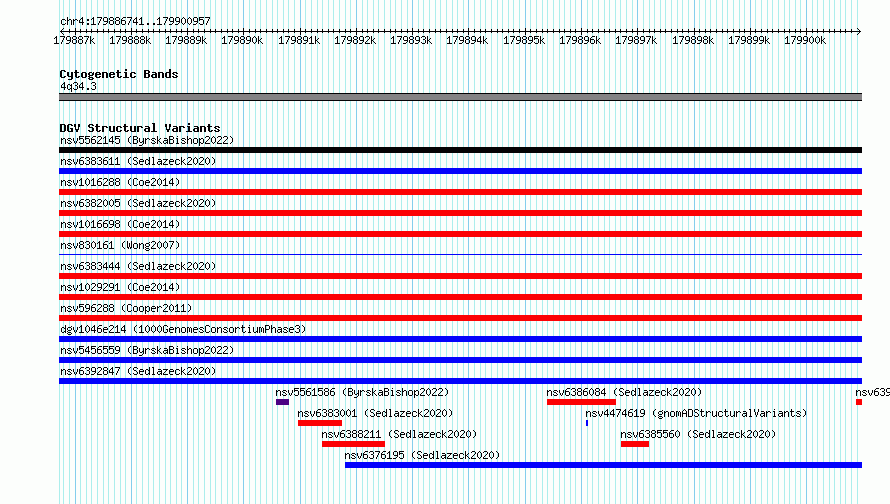Image resolution: width=890 pixels, height=504 pixels.
Task: Open the nsv4474619 (gnomADStructuralVariants) label
Action: point(696,413)
